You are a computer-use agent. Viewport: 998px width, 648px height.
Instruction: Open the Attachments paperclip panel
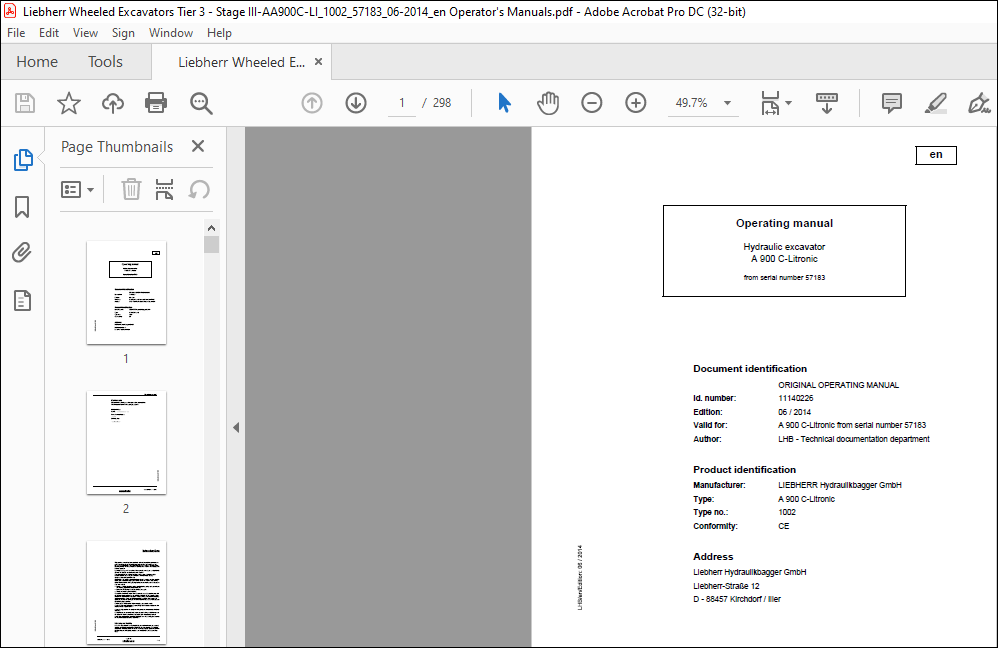pyautogui.click(x=22, y=253)
